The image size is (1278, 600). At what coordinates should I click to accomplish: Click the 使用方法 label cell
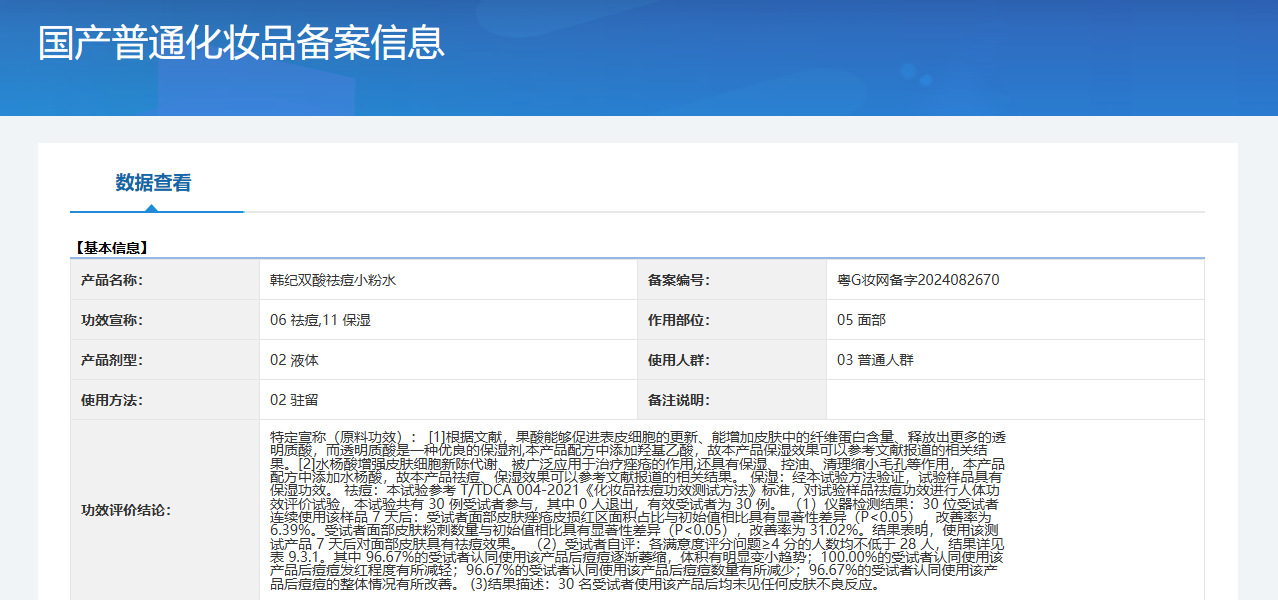165,400
